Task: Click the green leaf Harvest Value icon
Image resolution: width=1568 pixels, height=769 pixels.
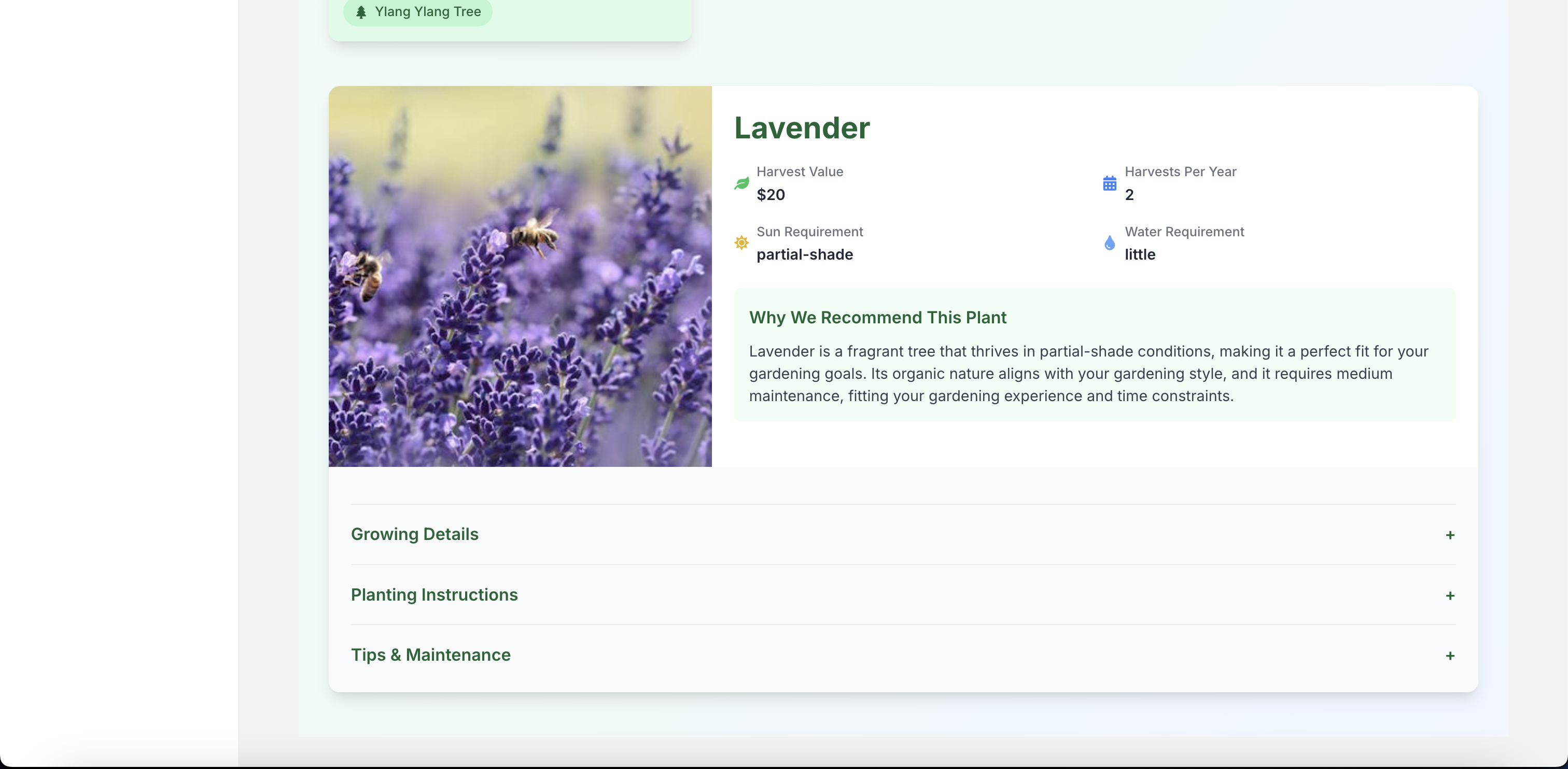Action: (741, 183)
